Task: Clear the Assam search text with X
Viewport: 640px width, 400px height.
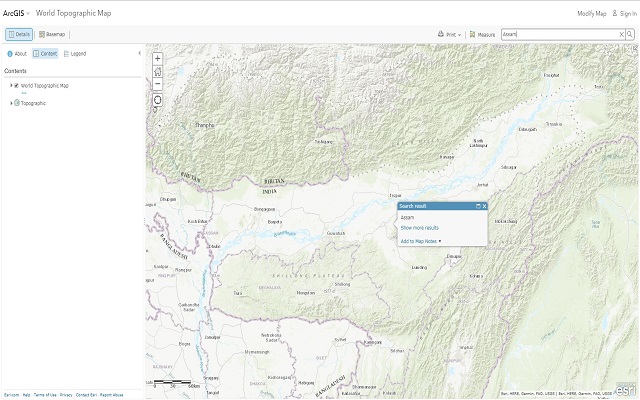Action: (x=622, y=35)
